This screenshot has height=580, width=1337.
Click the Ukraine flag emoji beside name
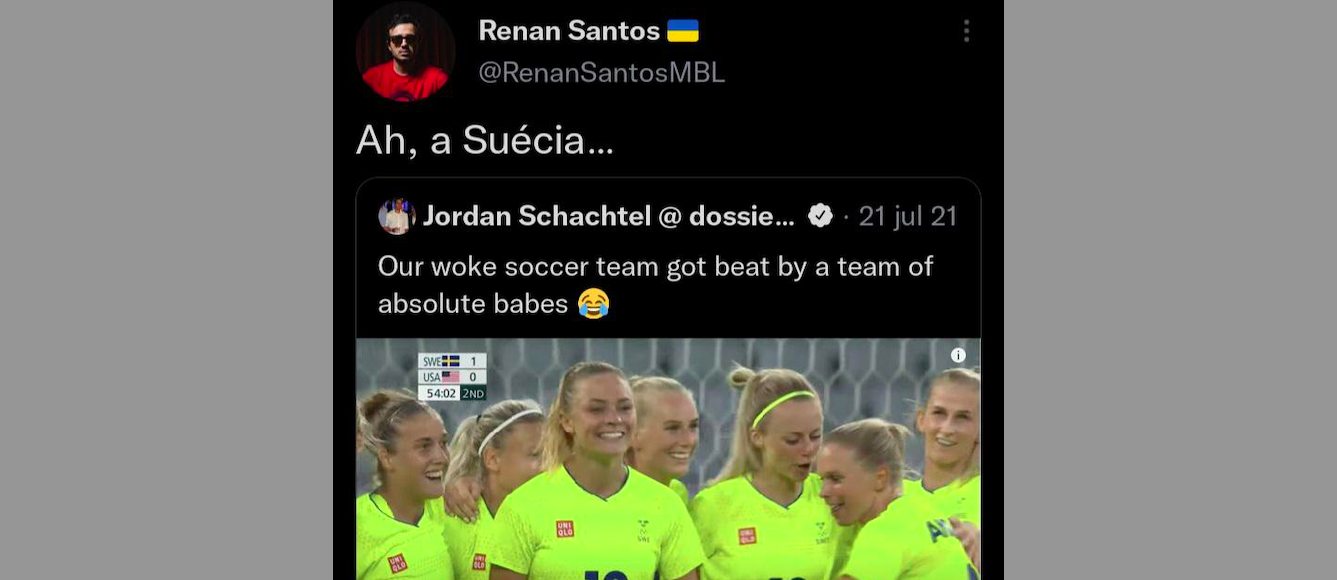pyautogui.click(x=683, y=31)
